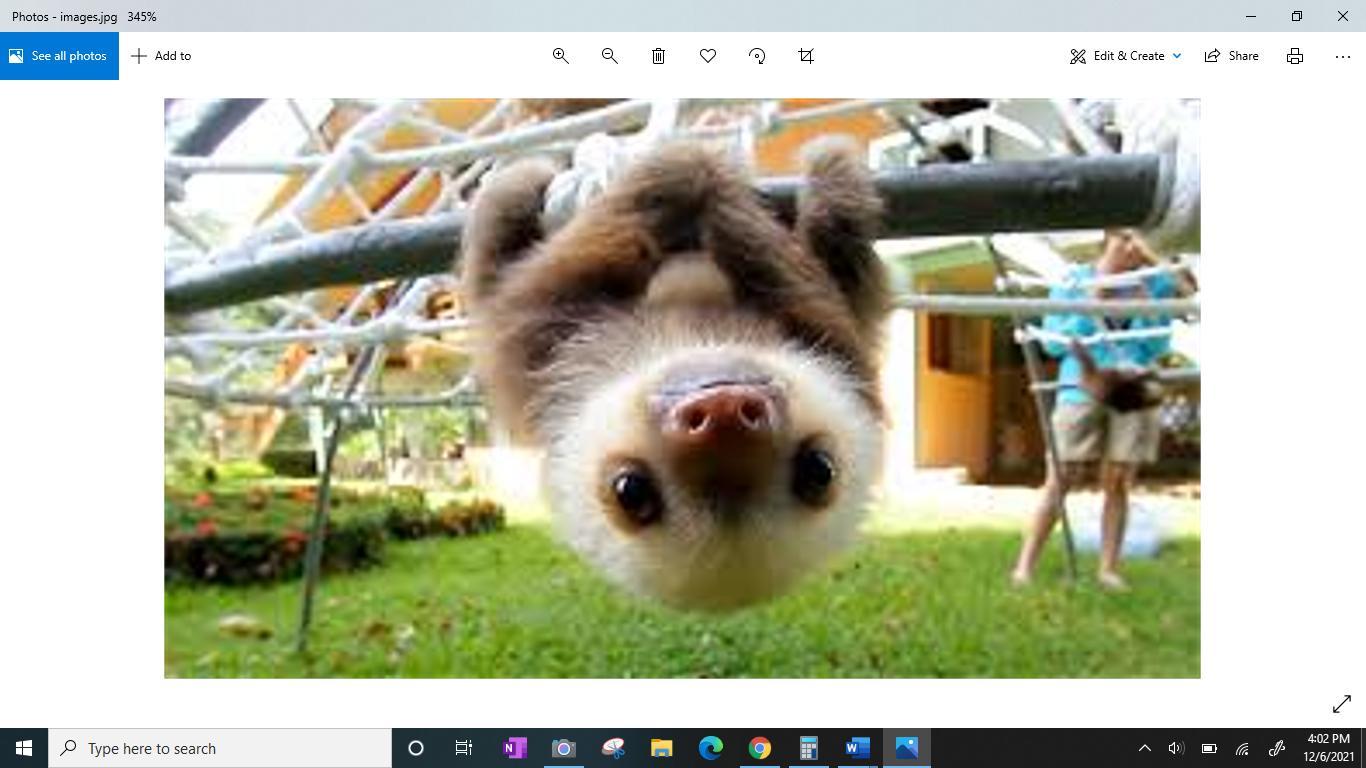Select the Crop tool icon
This screenshot has height=768, width=1366.
point(806,56)
